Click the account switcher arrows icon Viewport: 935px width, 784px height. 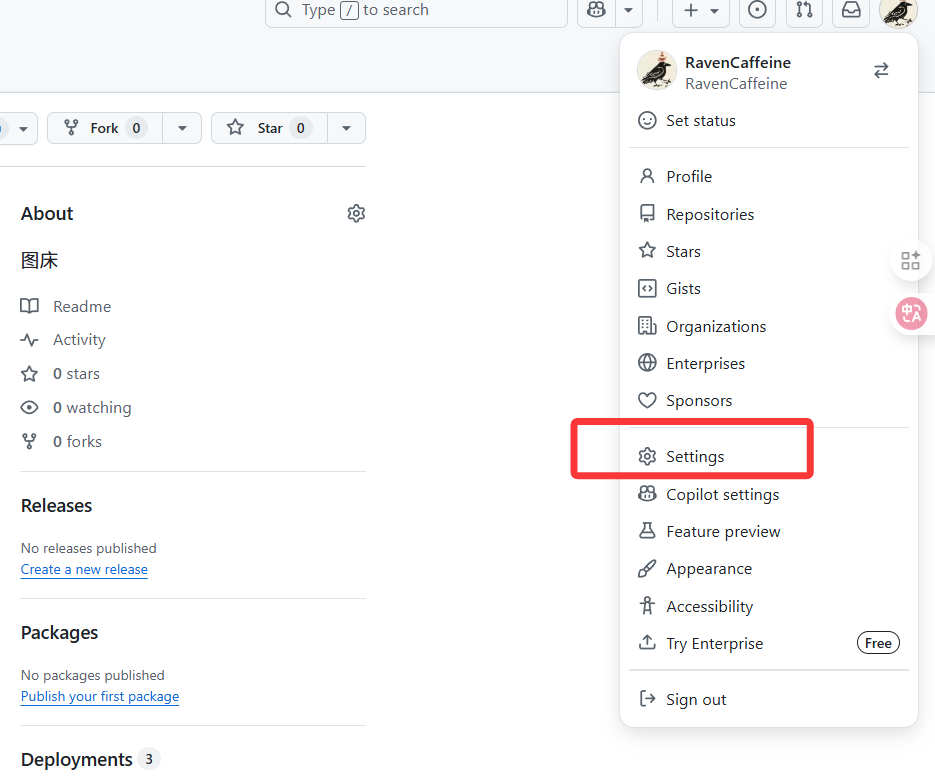pos(881,71)
